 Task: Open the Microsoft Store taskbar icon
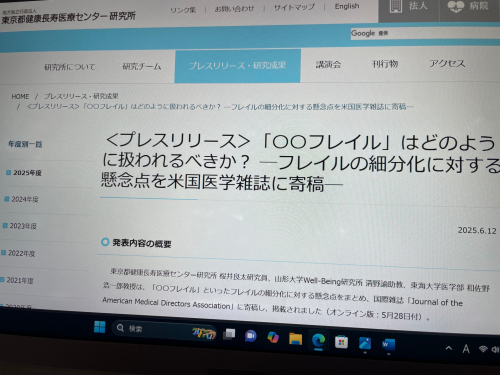point(341,342)
